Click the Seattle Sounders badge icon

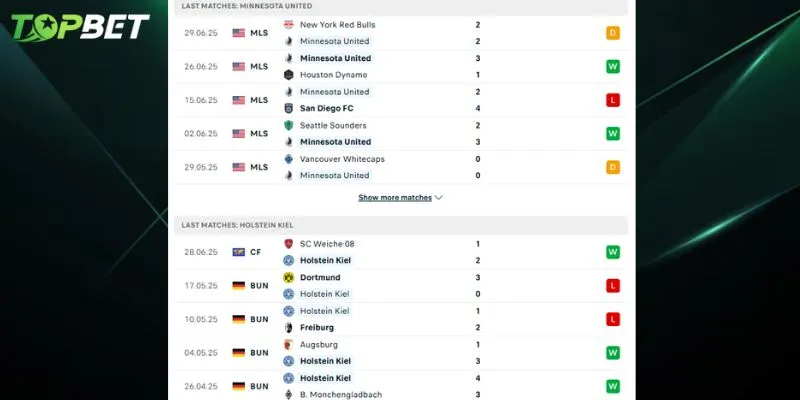click(x=289, y=125)
